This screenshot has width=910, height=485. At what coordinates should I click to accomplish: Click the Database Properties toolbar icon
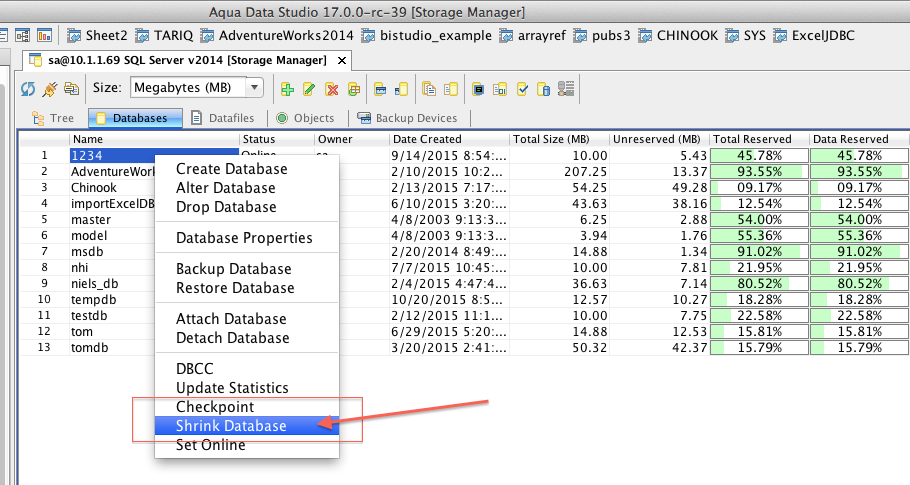coord(354,89)
